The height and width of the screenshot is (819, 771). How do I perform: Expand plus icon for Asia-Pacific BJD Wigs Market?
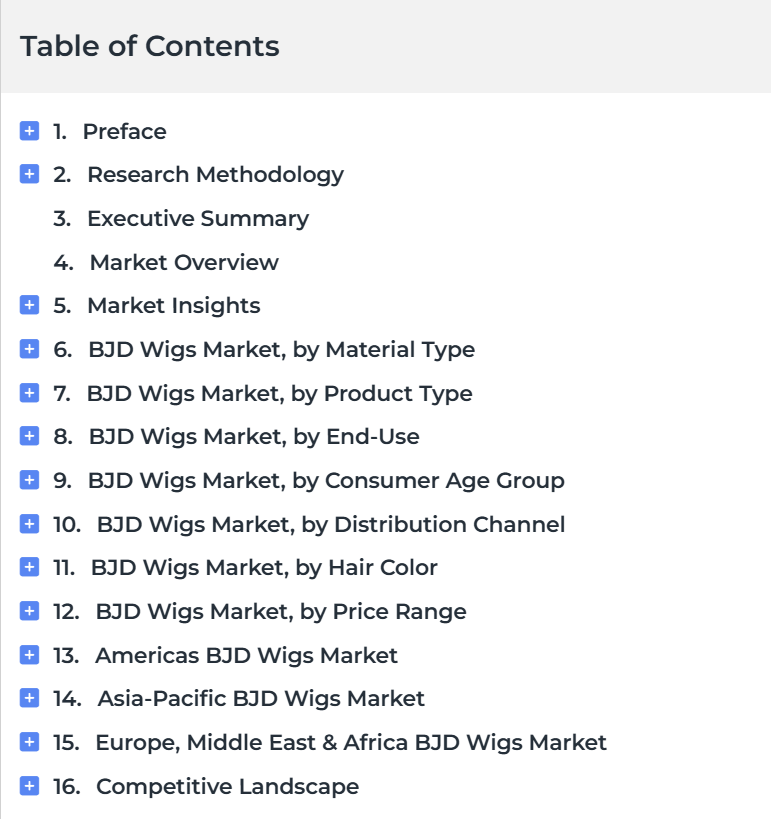[29, 698]
